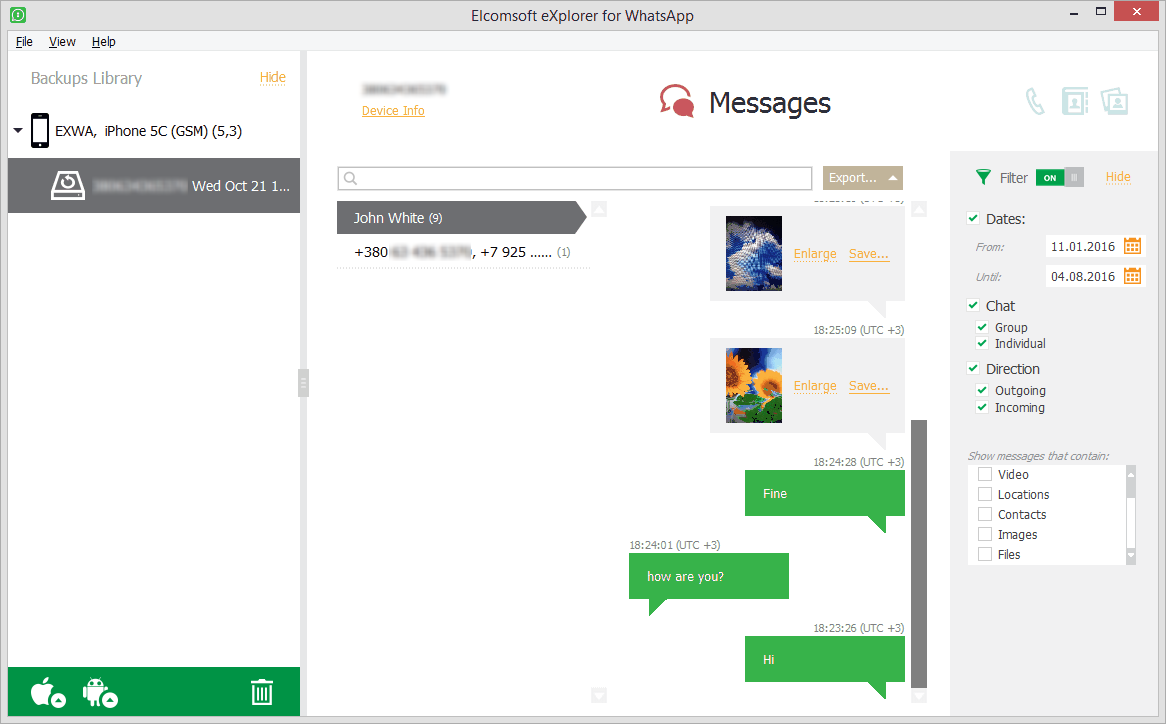Open the Until date calendar picker

click(x=1132, y=276)
